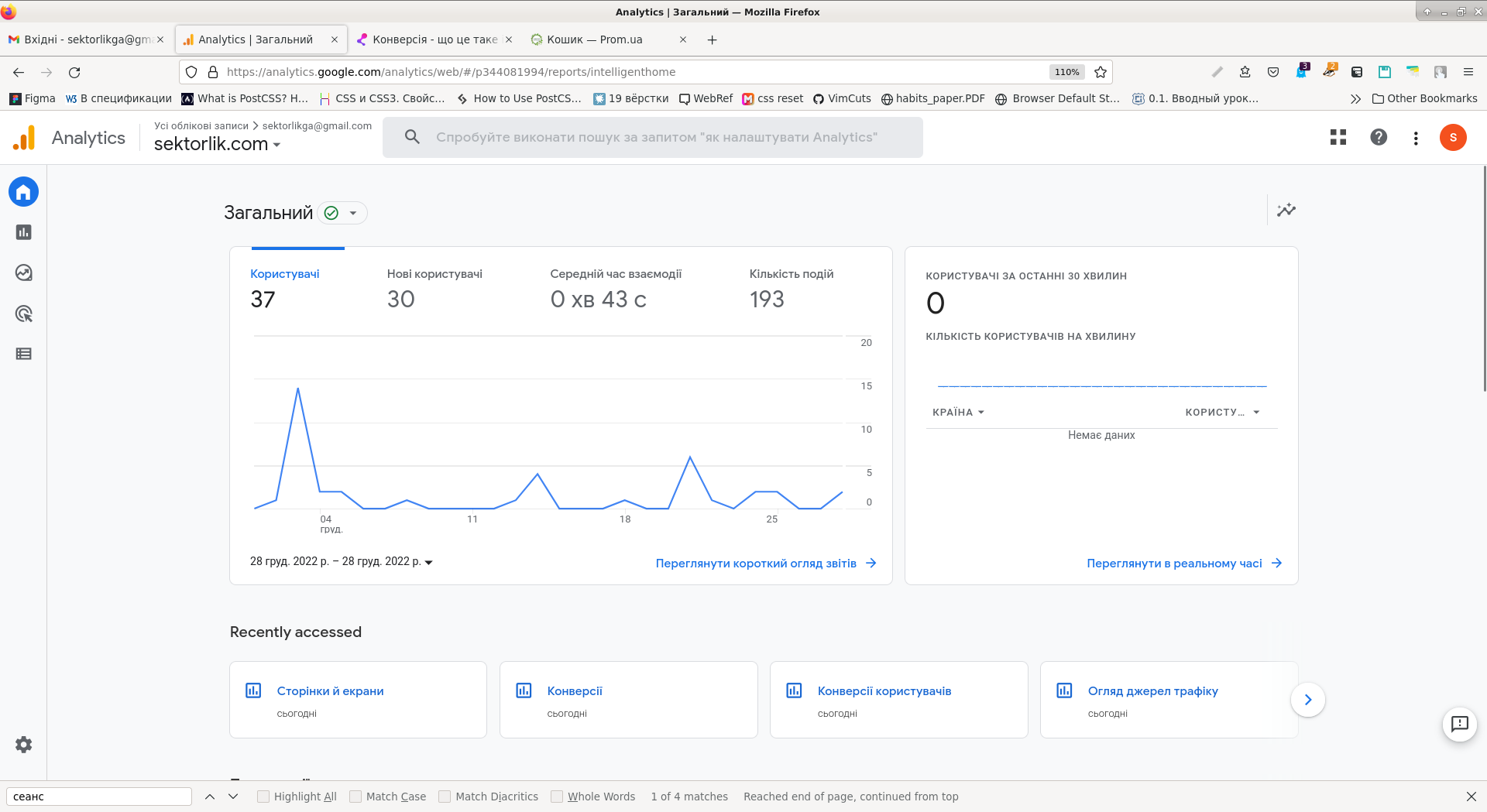Open the Advertising icon in left sidebar
The height and width of the screenshot is (812, 1487).
23,313
